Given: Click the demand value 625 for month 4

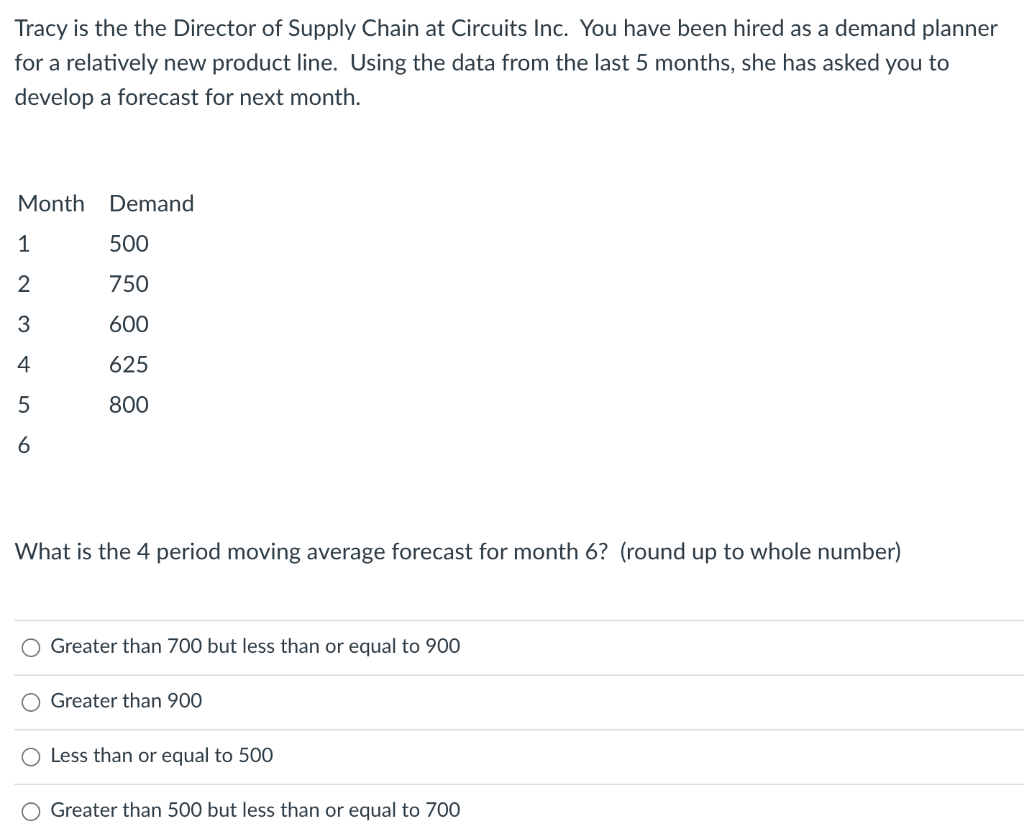Looking at the screenshot, I should [128, 364].
